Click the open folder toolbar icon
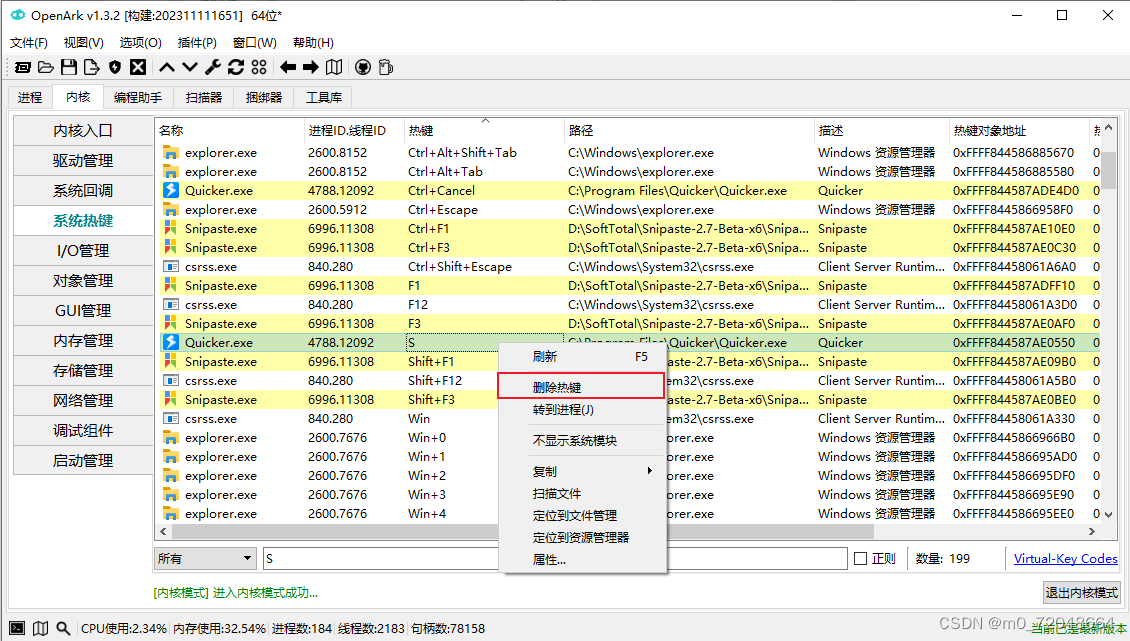Image resolution: width=1130 pixels, height=641 pixels. tap(45, 67)
